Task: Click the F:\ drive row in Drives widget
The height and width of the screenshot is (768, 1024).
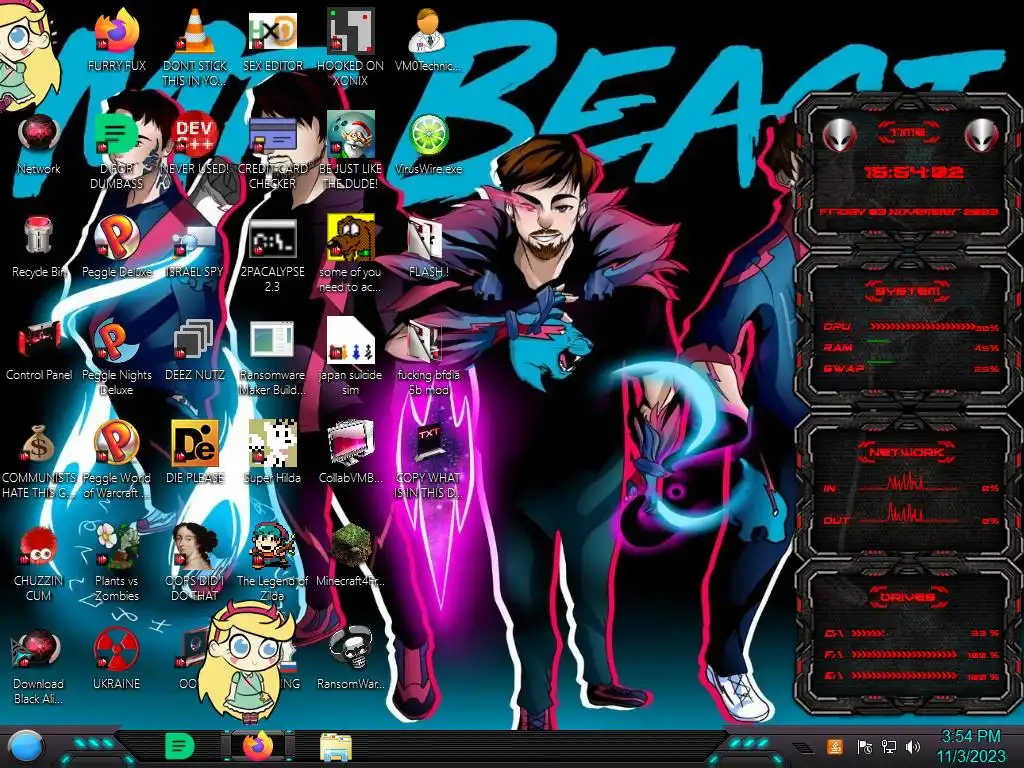Action: 912,654
